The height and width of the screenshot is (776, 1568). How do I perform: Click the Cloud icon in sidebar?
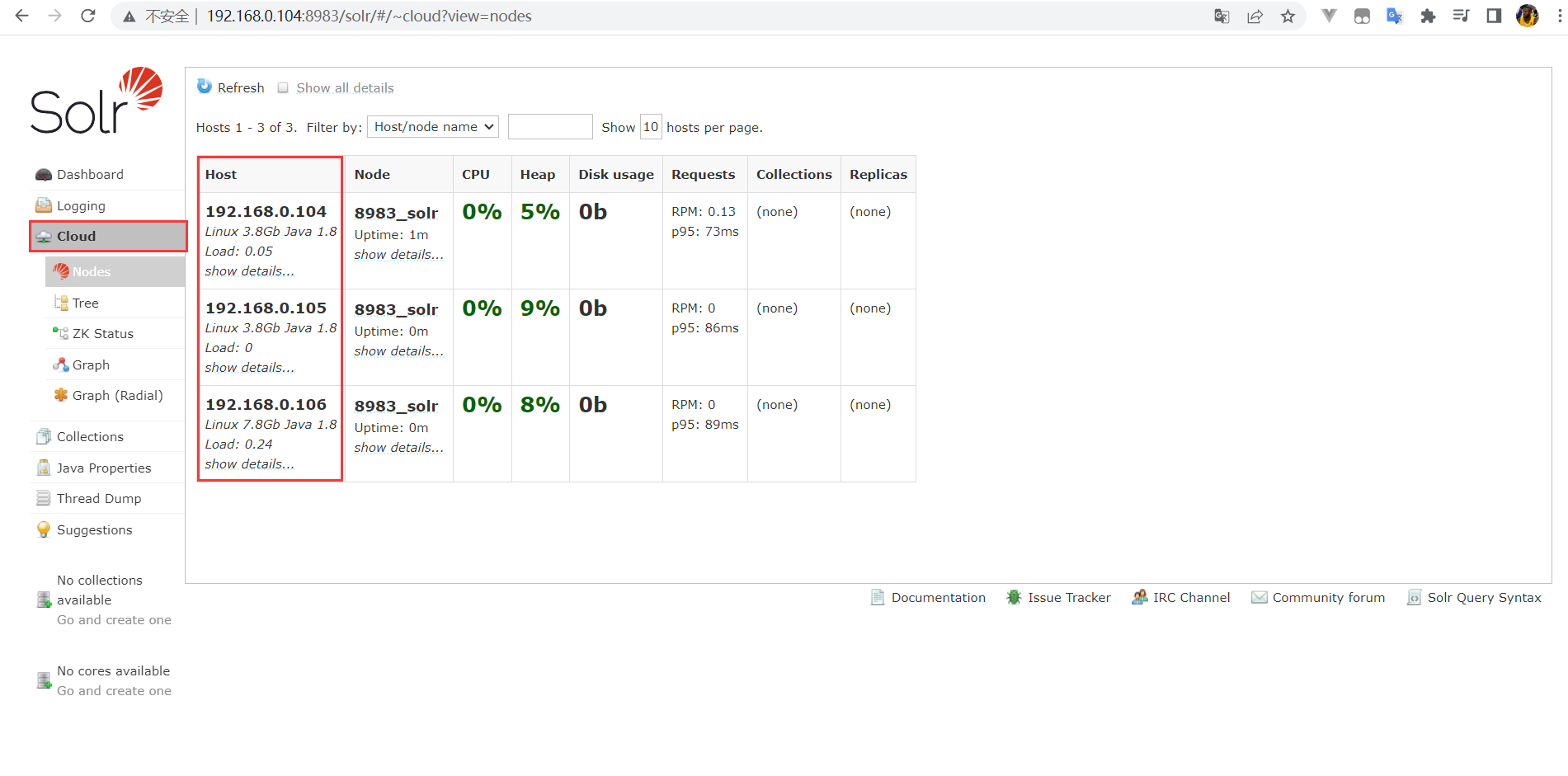click(44, 237)
